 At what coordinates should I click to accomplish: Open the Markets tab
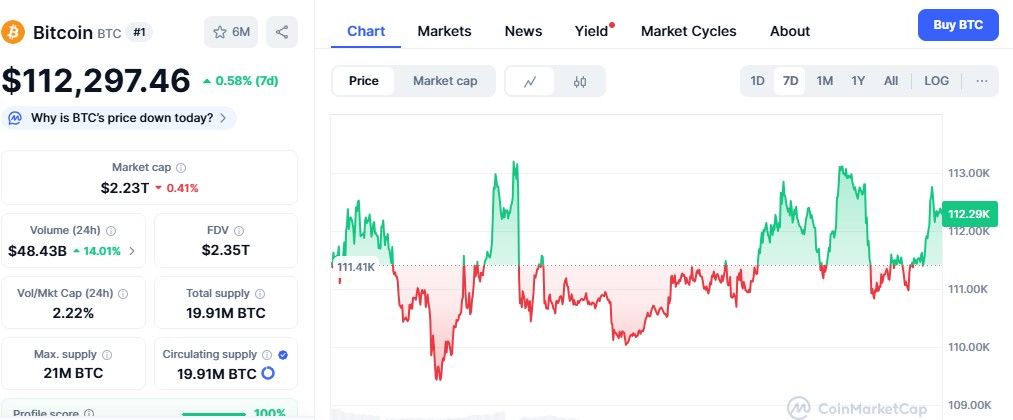pyautogui.click(x=444, y=31)
